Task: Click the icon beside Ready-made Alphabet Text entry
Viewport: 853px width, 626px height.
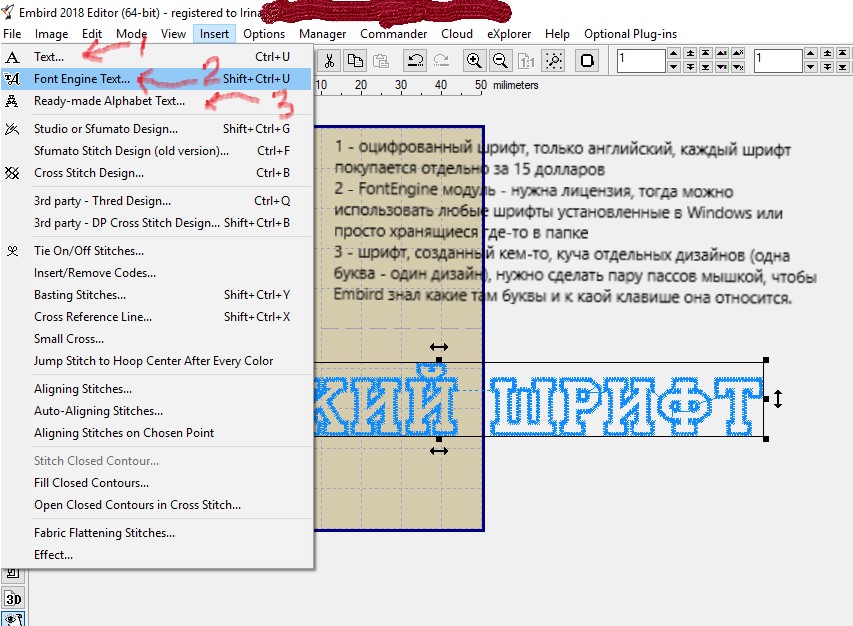Action: [x=12, y=101]
